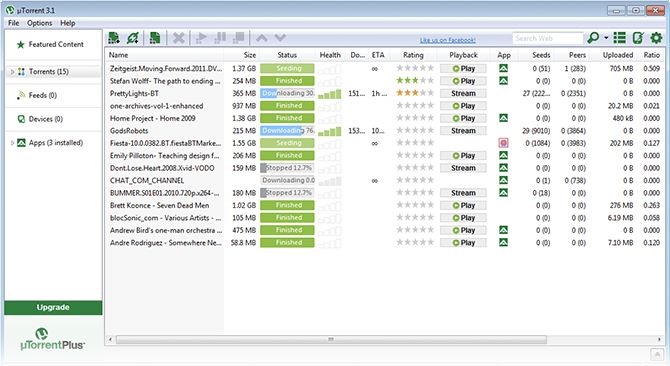Click horizontal scrollbar right arrow
The width and height of the screenshot is (670, 366).
coord(659,340)
